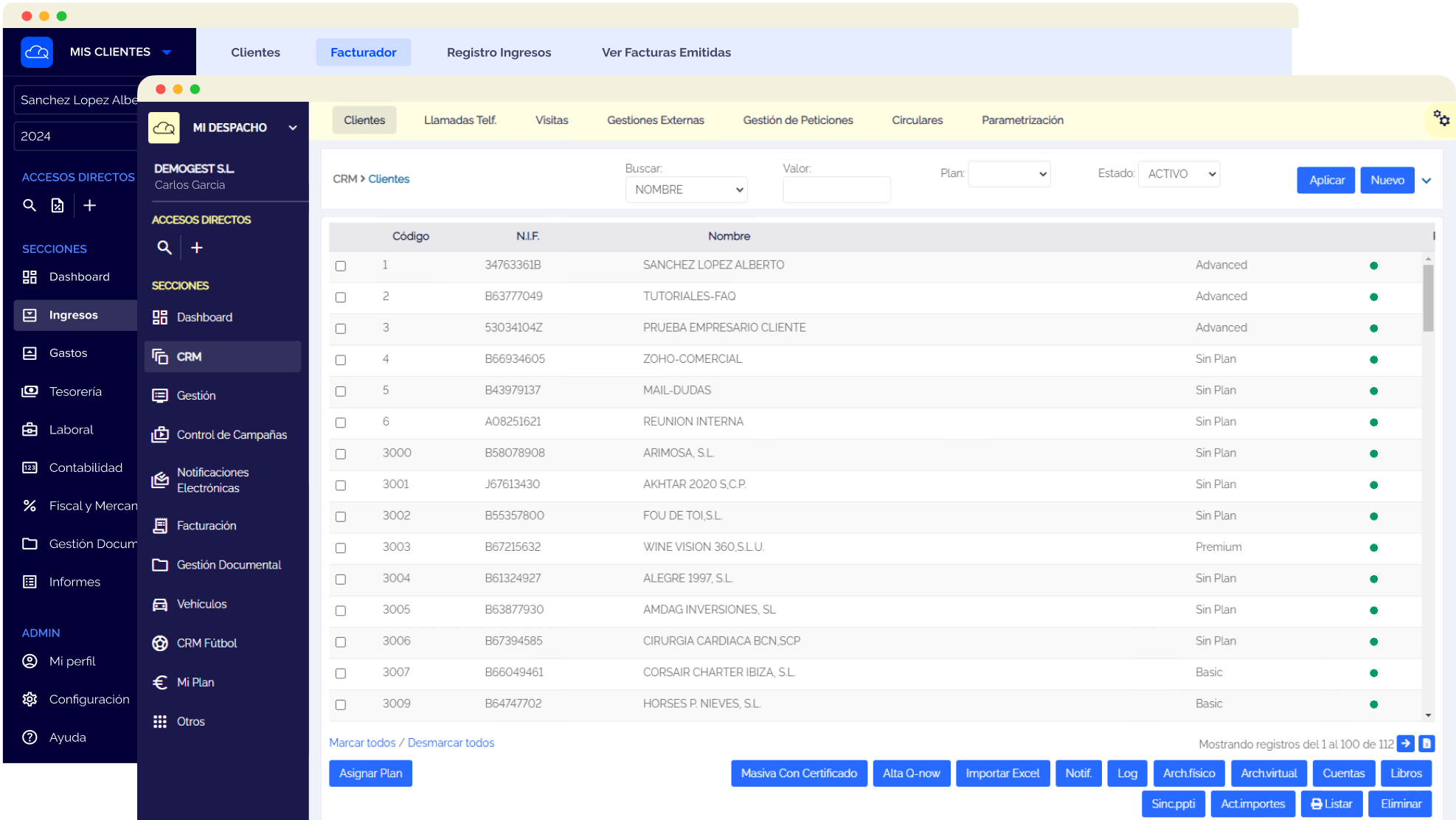Check the SANCHEZ LOPEZ ALBERTO row checkbox
This screenshot has height=820, width=1456.
coord(341,265)
